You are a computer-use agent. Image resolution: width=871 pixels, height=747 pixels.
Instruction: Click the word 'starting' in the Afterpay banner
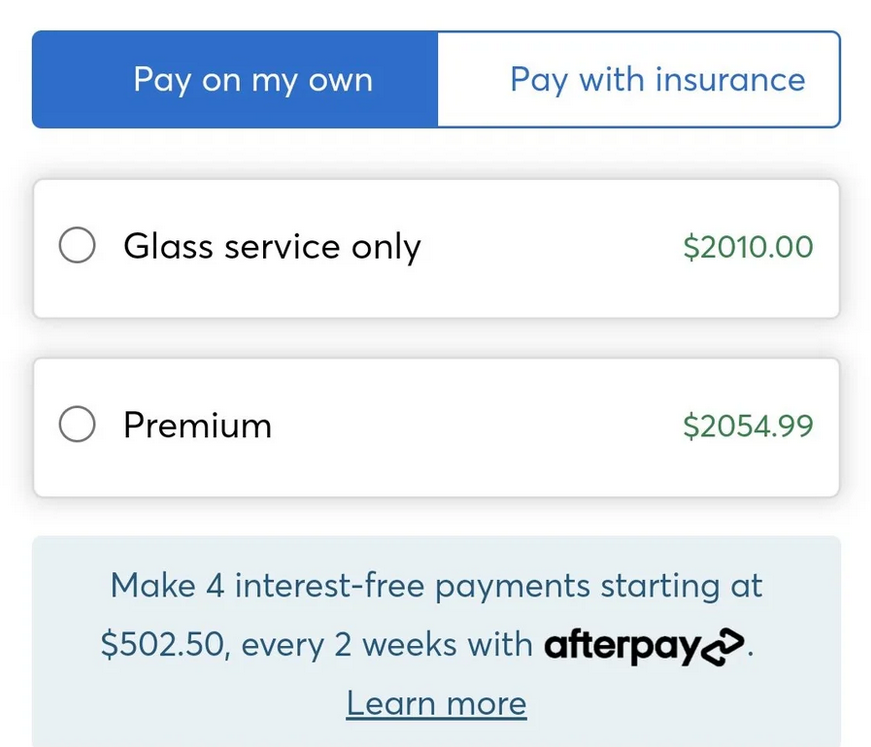coord(661,585)
